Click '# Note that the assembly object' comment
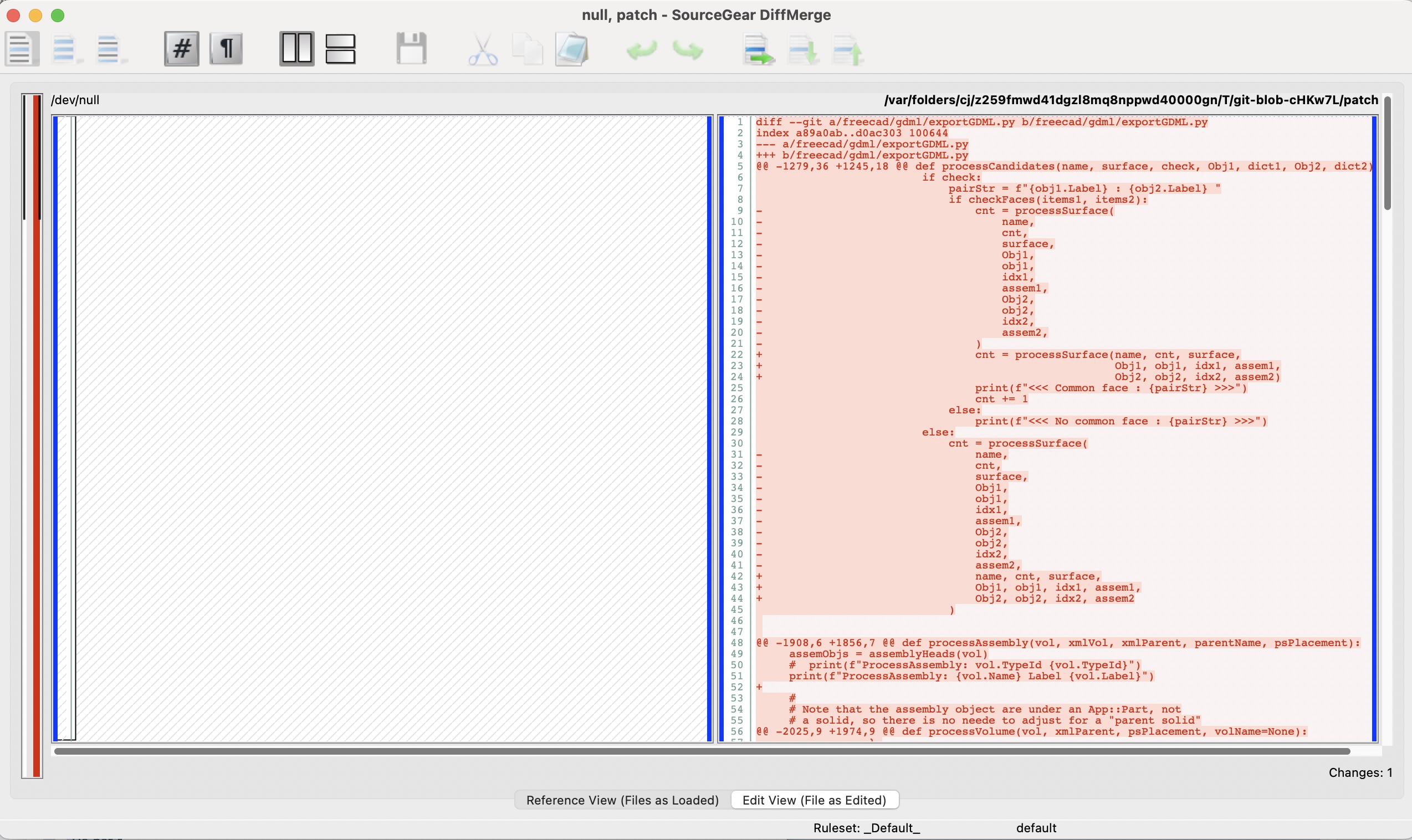Screen dimensions: 1412x840 coord(985,709)
